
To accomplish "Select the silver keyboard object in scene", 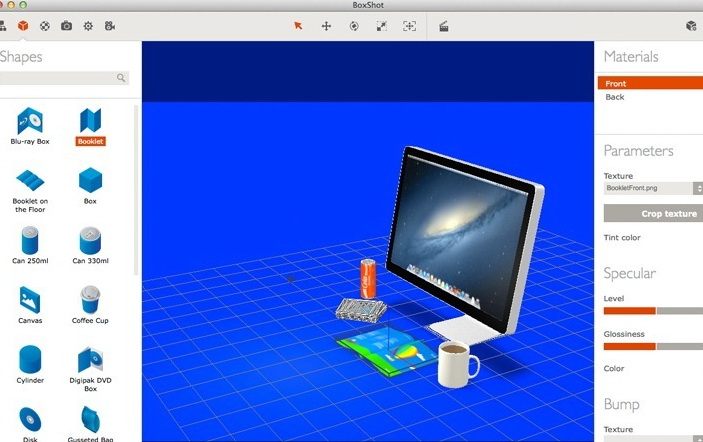I will coord(361,310).
